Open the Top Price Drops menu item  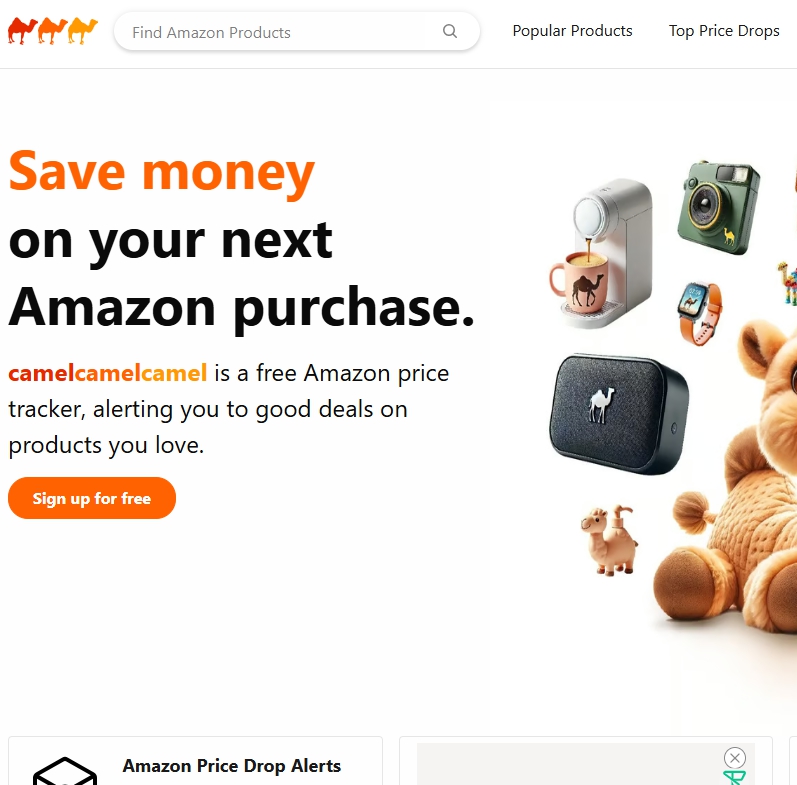(724, 31)
